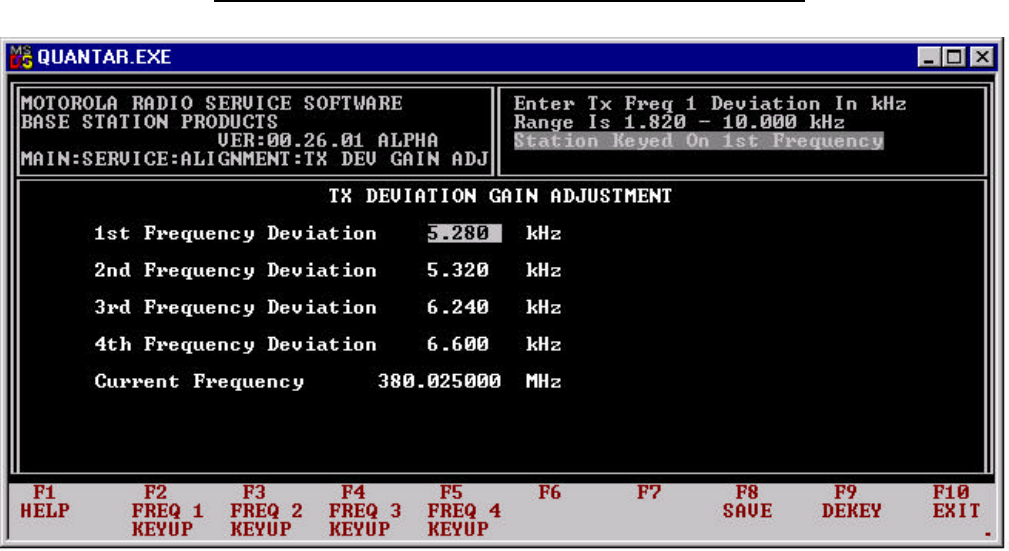The width and height of the screenshot is (1009, 551).
Task: Click the F6 function key label
Action: click(x=550, y=493)
